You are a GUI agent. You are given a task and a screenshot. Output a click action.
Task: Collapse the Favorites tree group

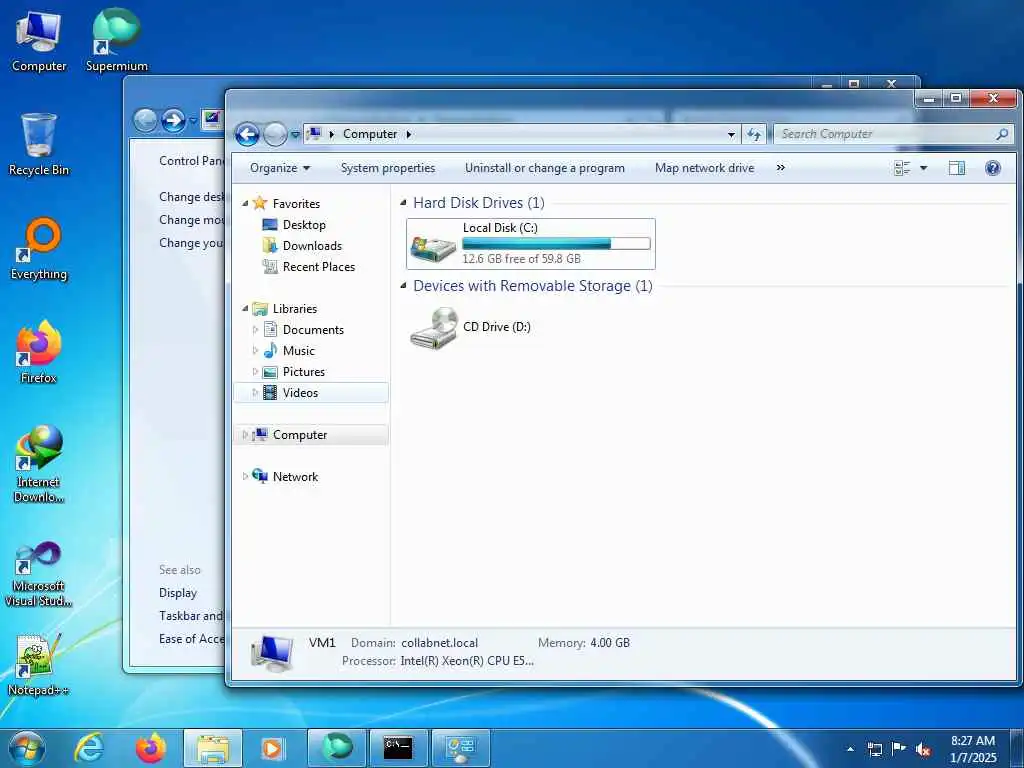246,204
